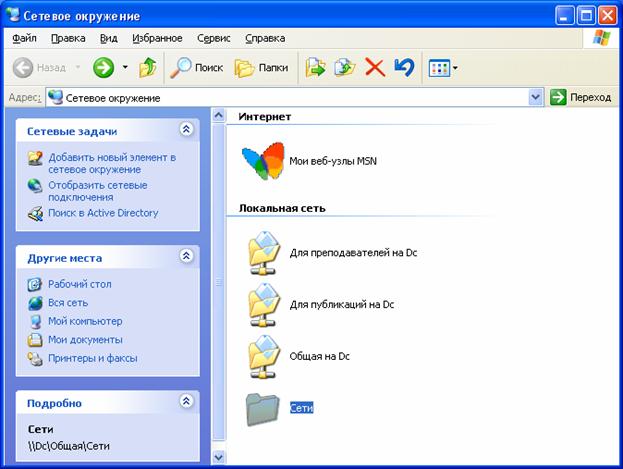The width and height of the screenshot is (623, 469).
Task: Toggle the Папки folders pane
Action: (261, 68)
